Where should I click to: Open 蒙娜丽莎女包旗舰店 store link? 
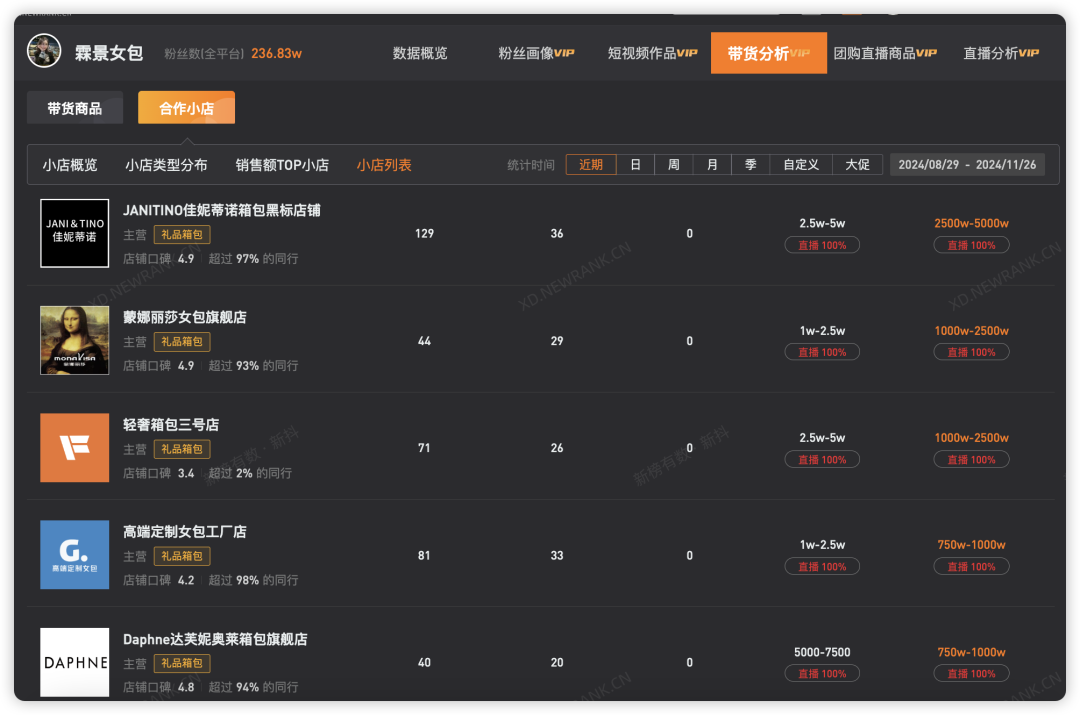pos(185,317)
